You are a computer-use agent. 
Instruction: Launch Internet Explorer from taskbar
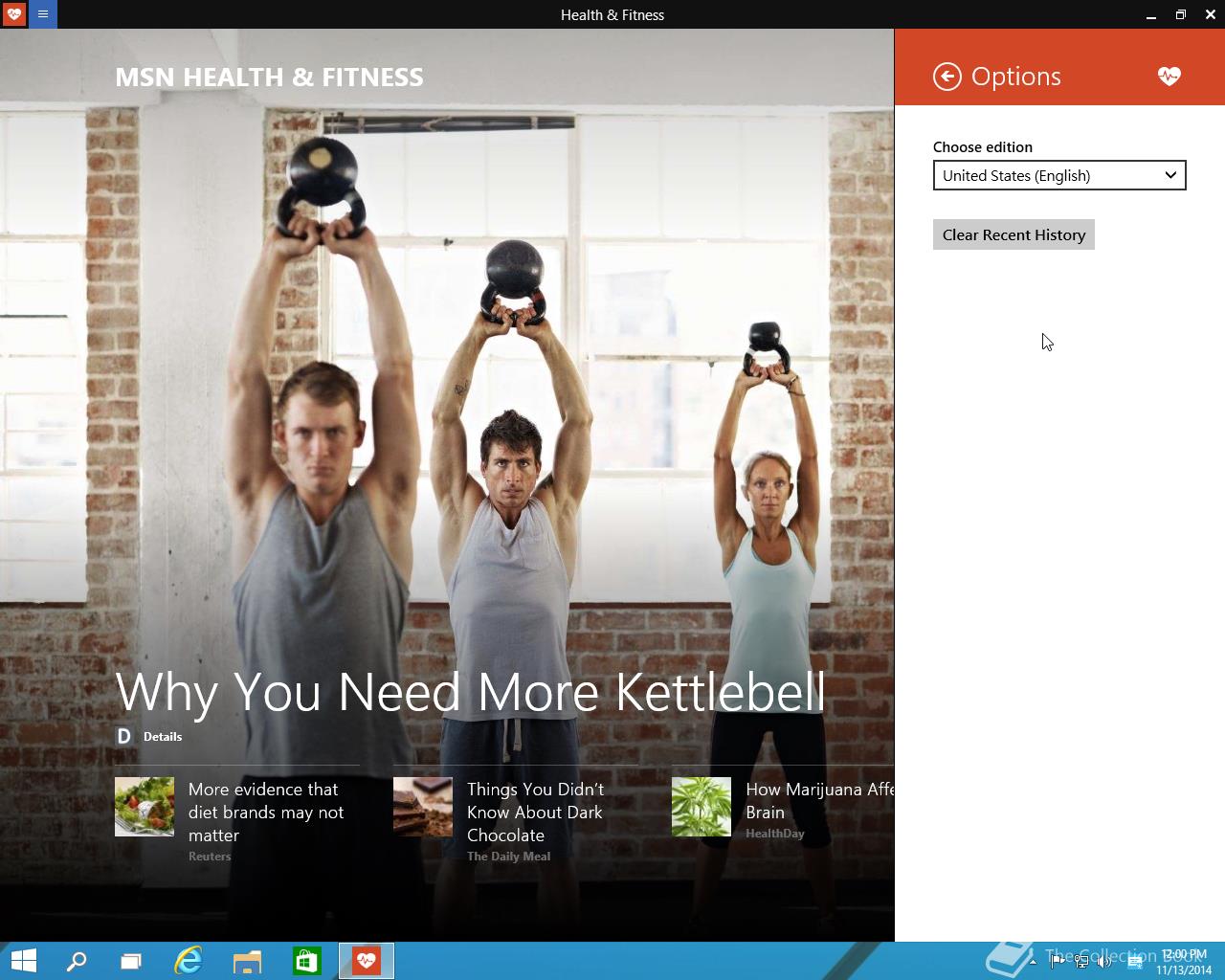(189, 961)
